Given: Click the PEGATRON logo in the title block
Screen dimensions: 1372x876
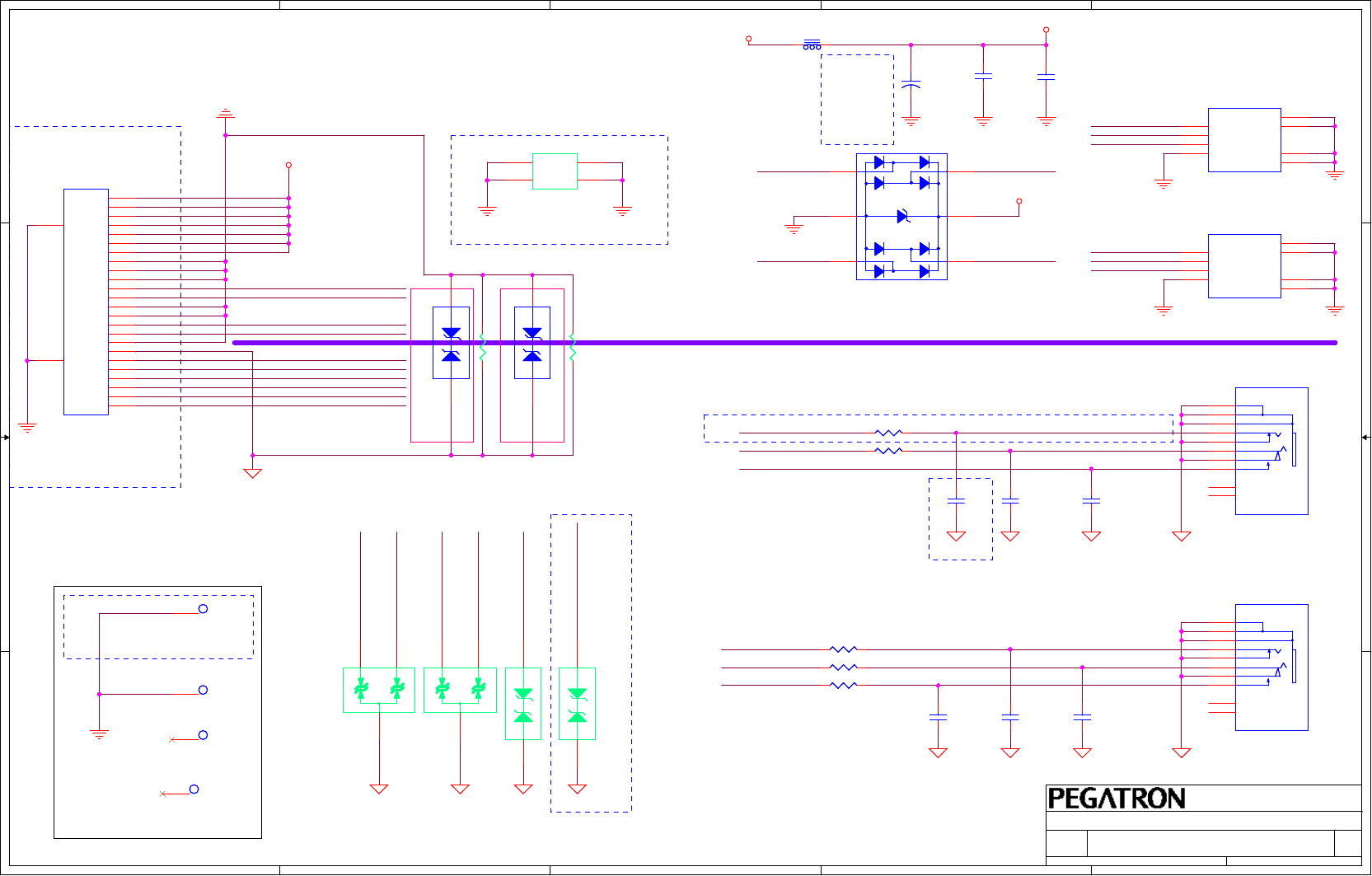Looking at the screenshot, I should point(1116,799).
